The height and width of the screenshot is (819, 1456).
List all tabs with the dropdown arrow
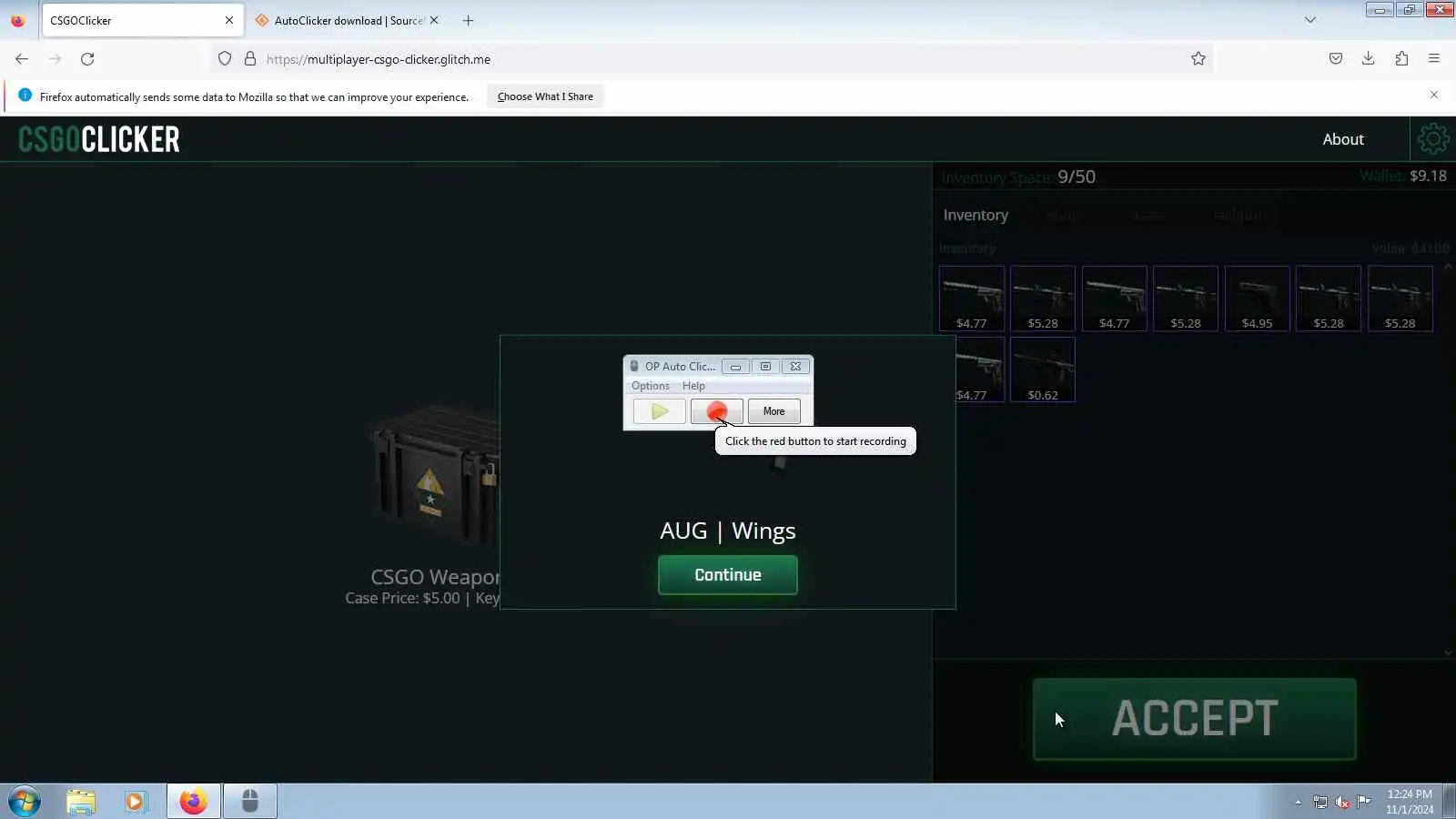click(1310, 20)
